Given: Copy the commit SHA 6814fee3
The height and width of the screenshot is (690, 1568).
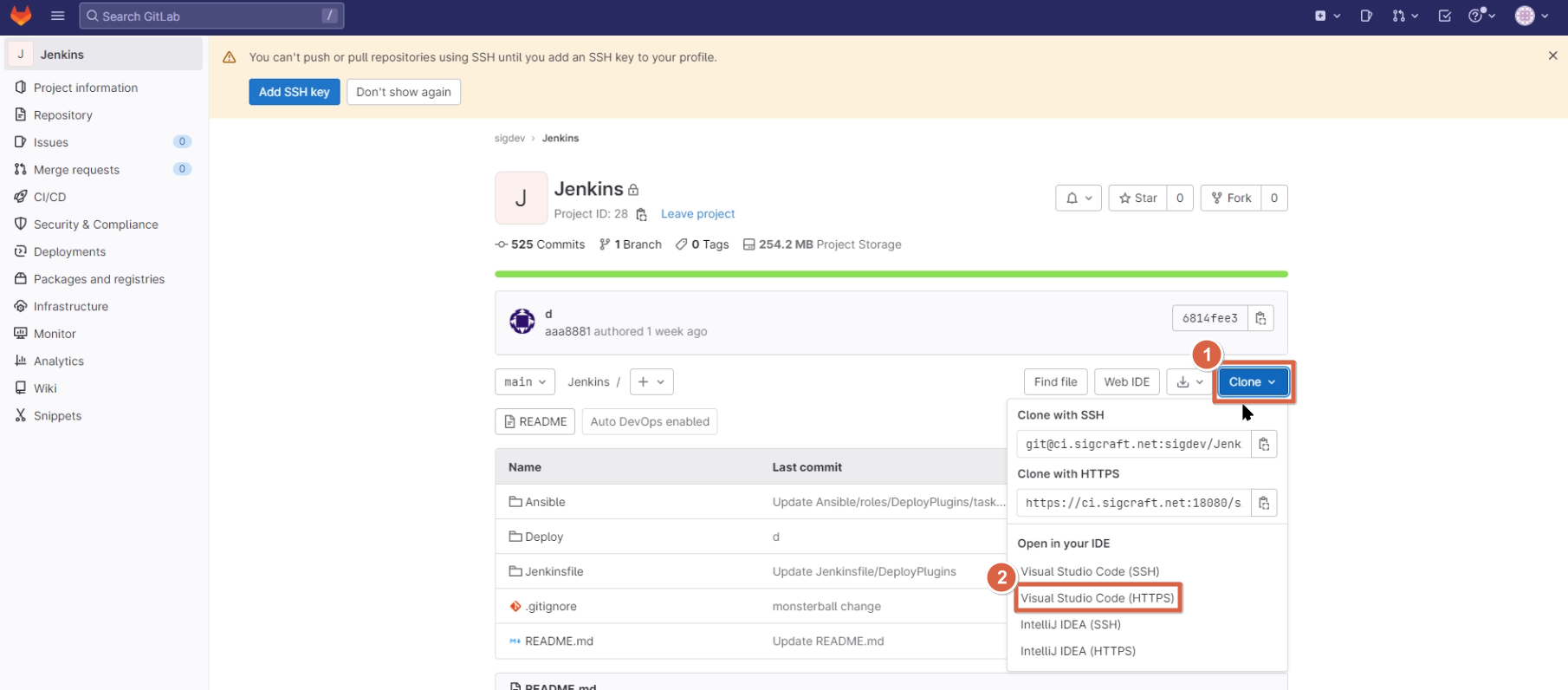Looking at the screenshot, I should [x=1260, y=318].
